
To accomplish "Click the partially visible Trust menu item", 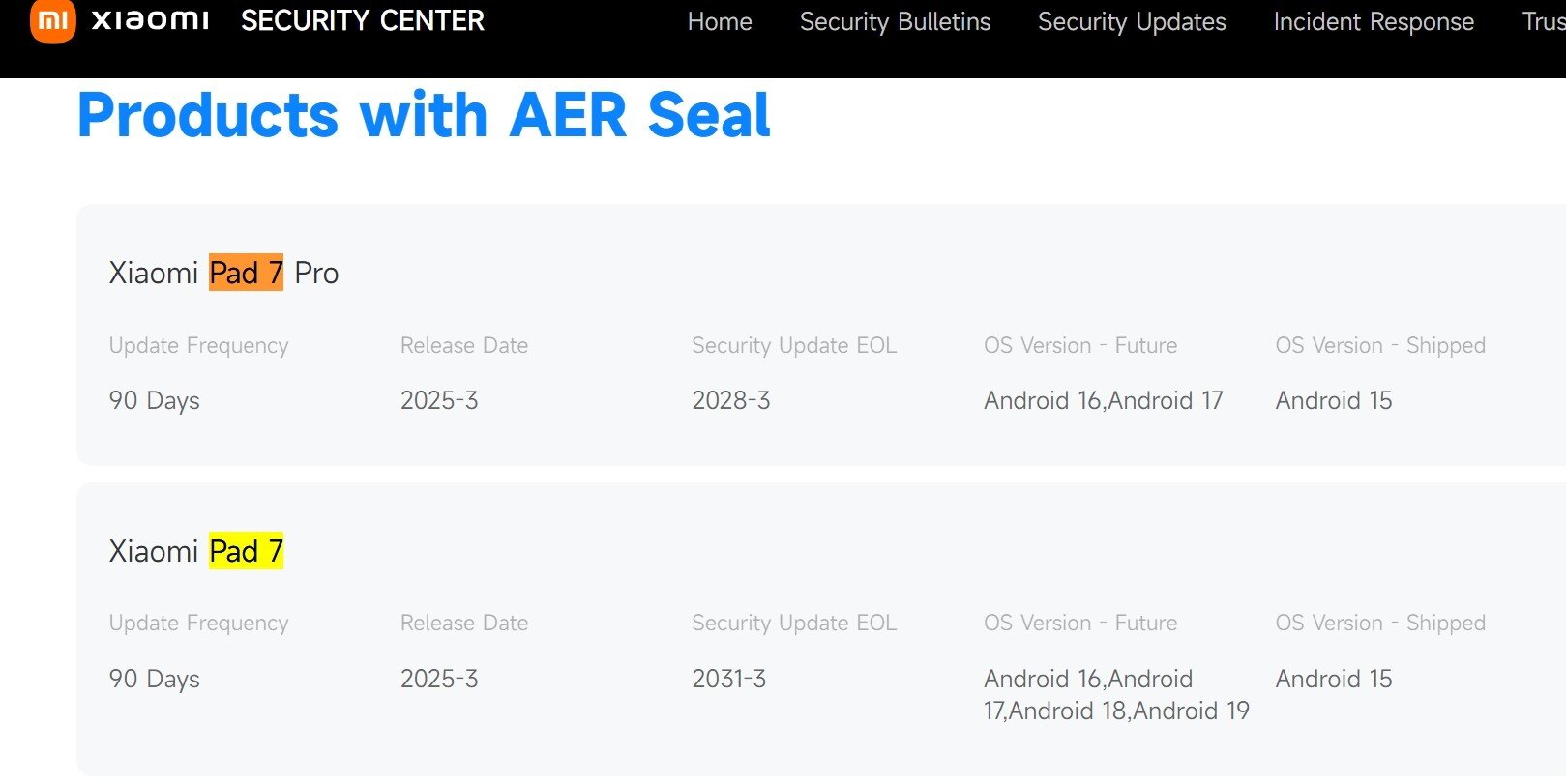I will coord(1543,21).
